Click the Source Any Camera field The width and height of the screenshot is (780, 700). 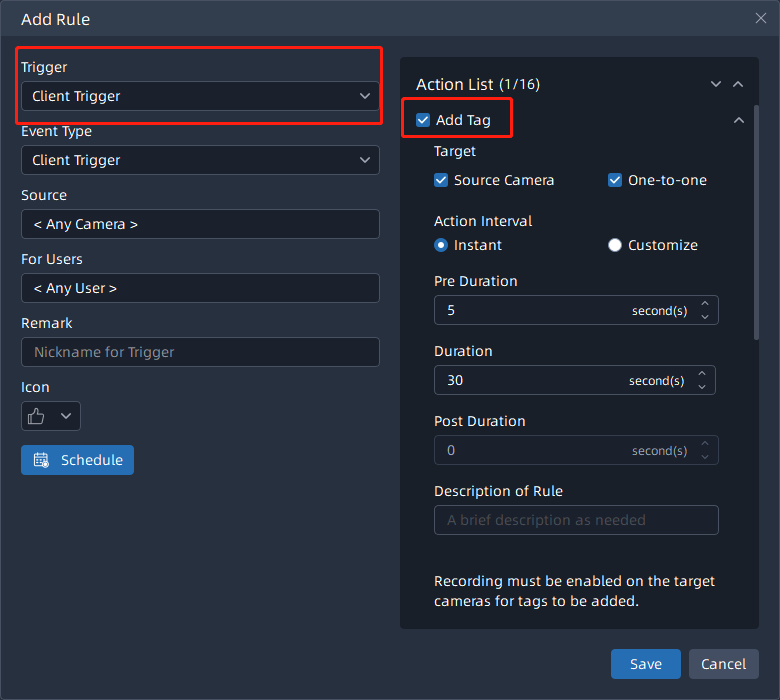pos(200,224)
